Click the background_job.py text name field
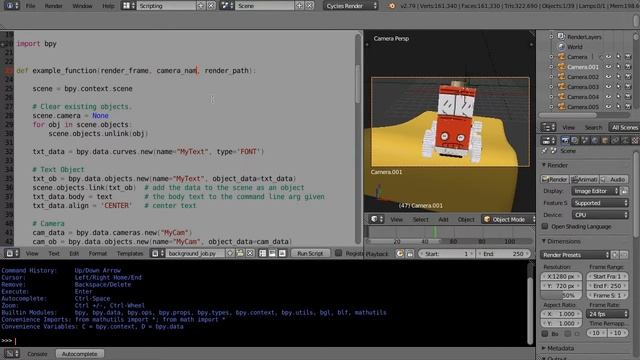The image size is (640, 360). pyautogui.click(x=196, y=253)
